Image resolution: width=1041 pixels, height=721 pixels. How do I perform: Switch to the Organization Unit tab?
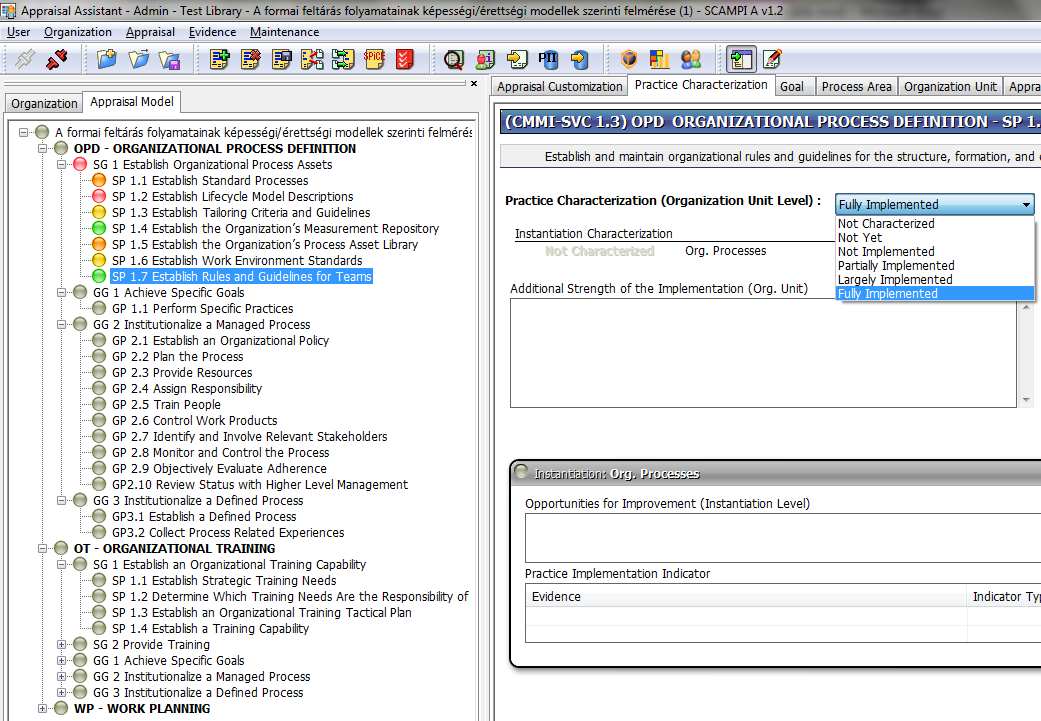950,86
